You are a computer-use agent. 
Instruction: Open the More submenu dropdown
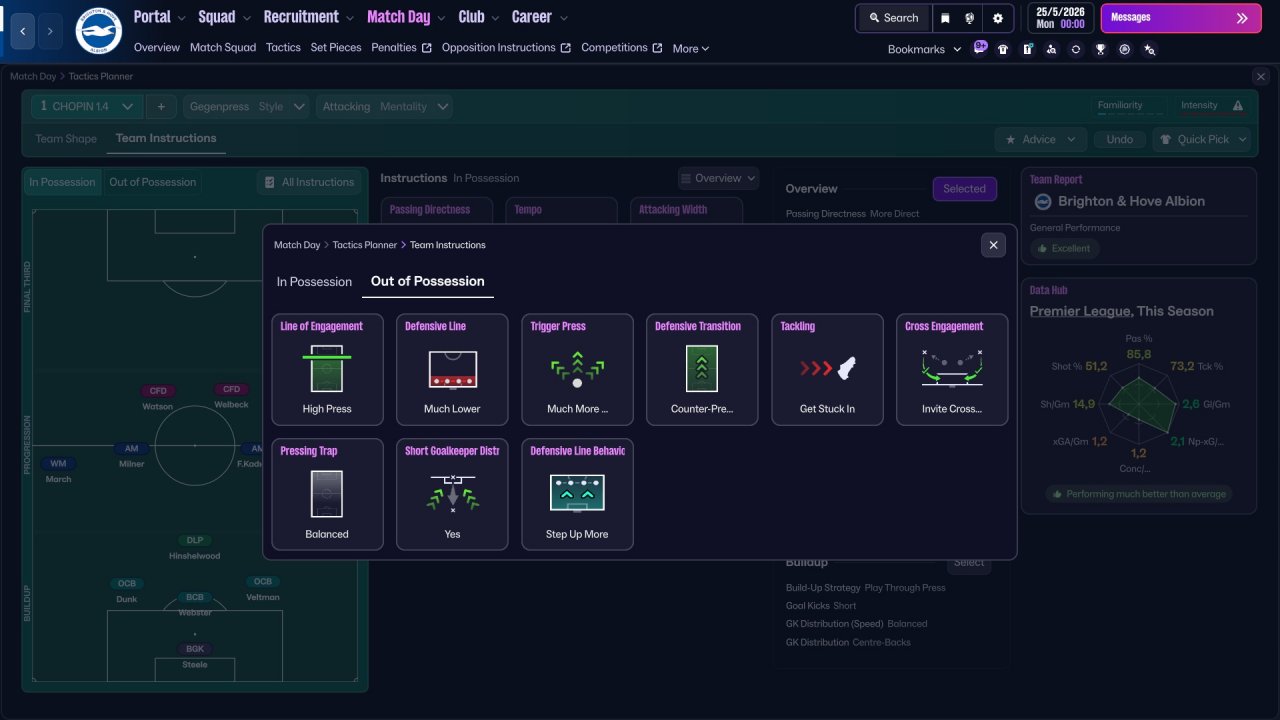[691, 48]
